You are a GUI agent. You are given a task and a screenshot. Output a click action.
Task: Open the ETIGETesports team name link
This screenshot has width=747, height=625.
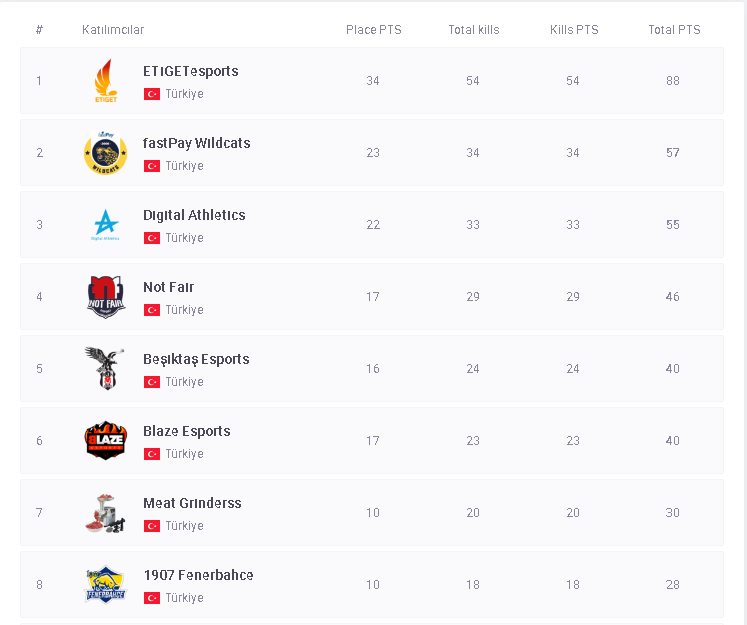click(x=190, y=72)
